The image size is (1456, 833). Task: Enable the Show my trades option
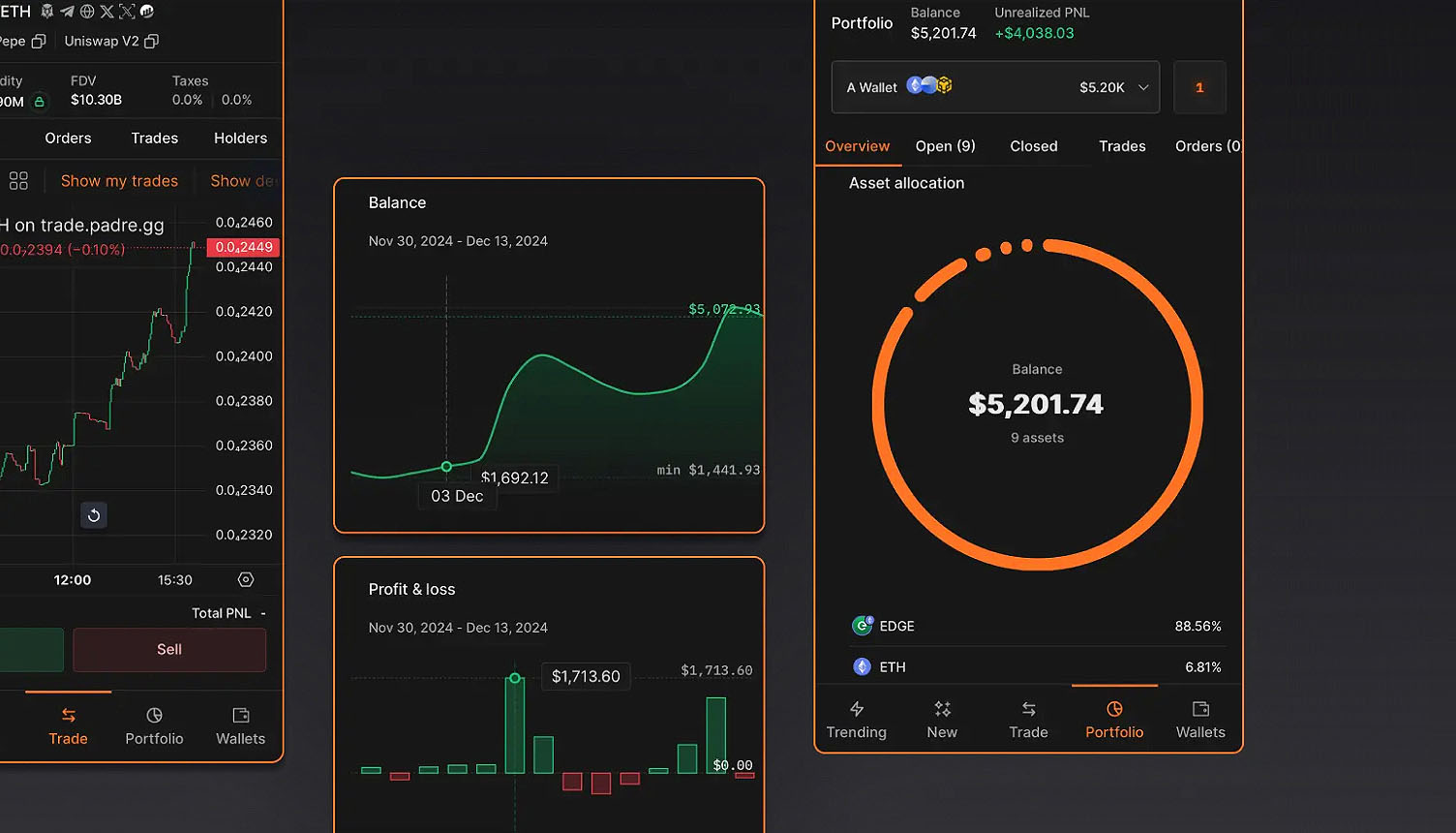tap(118, 180)
